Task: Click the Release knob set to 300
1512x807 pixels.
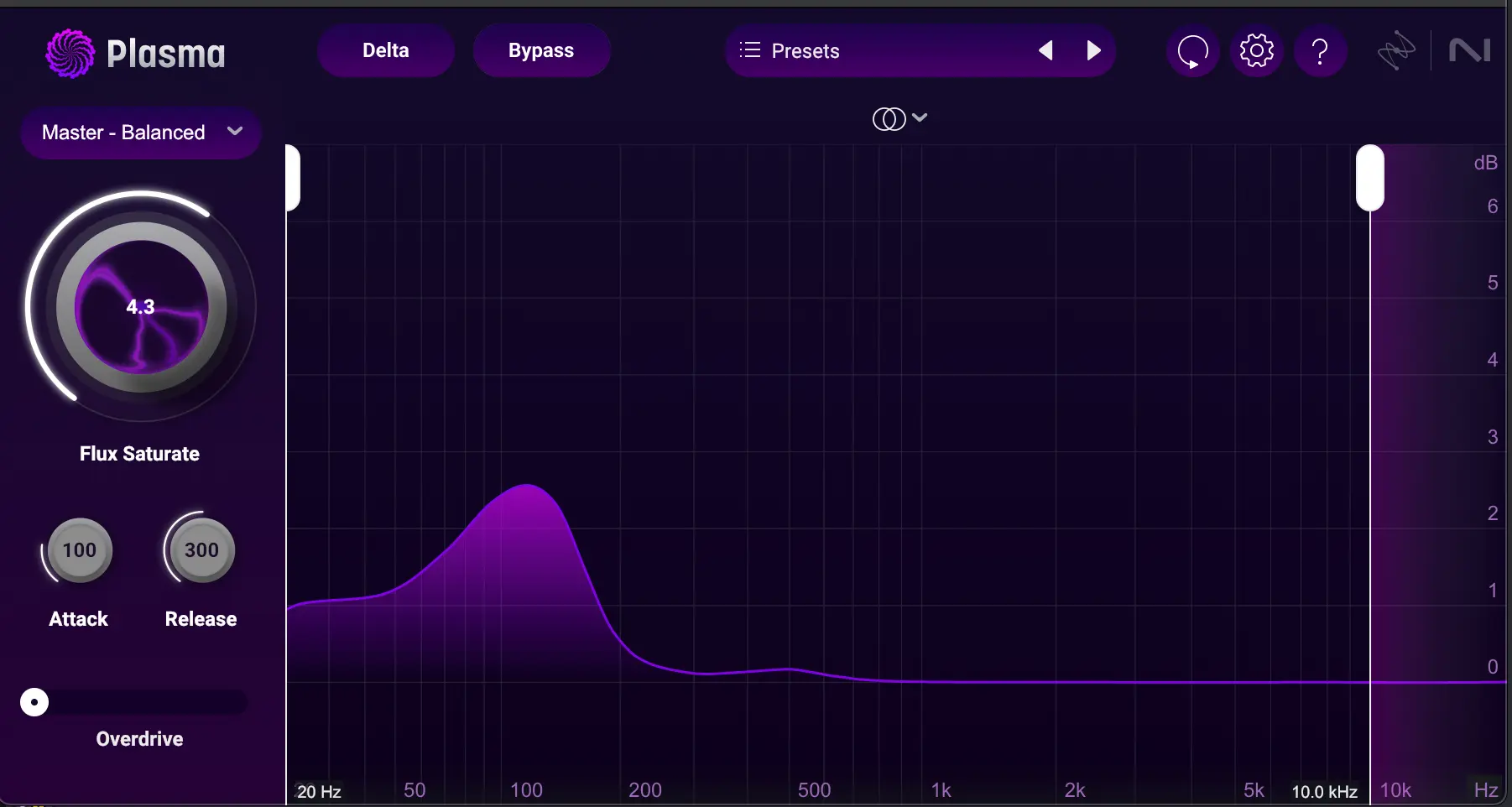Action: [x=199, y=550]
